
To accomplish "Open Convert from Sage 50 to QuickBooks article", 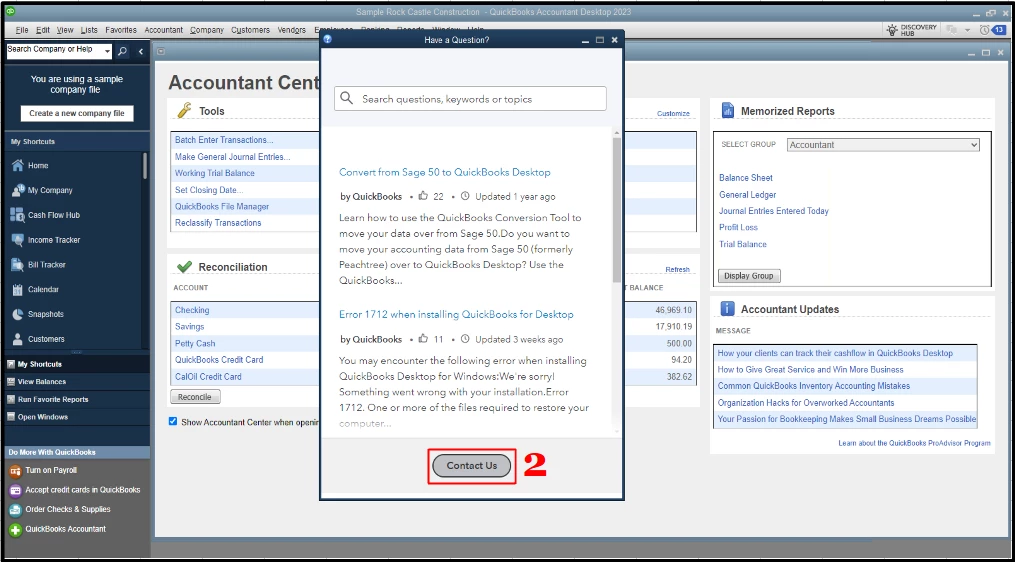I will pos(445,172).
